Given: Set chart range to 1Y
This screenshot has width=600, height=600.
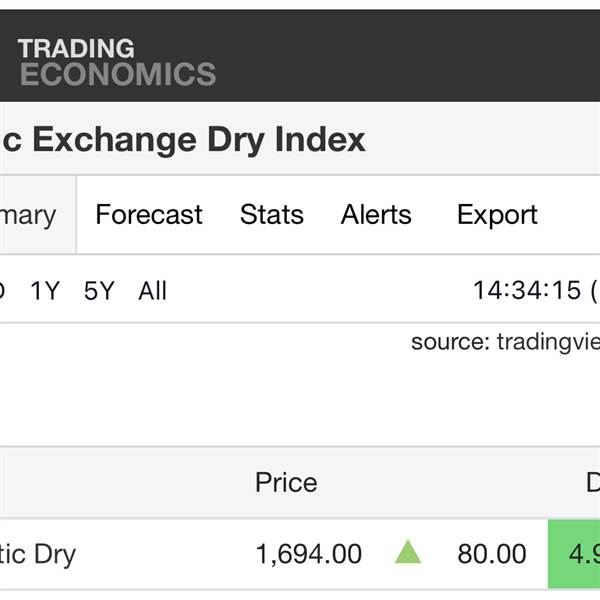Looking at the screenshot, I should (45, 290).
